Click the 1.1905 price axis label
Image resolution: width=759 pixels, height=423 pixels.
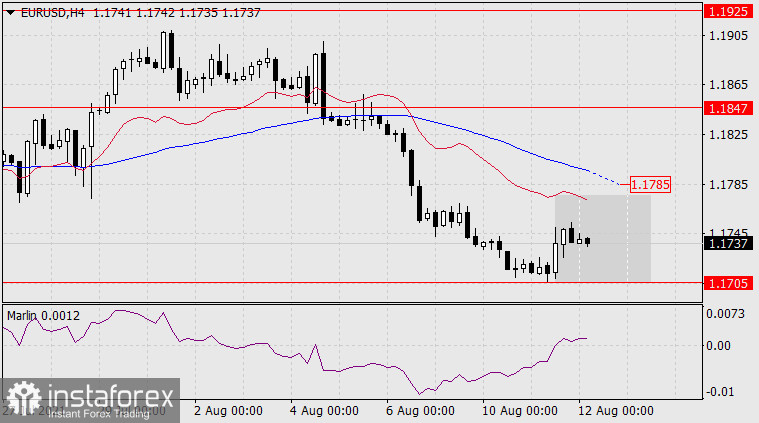point(727,36)
